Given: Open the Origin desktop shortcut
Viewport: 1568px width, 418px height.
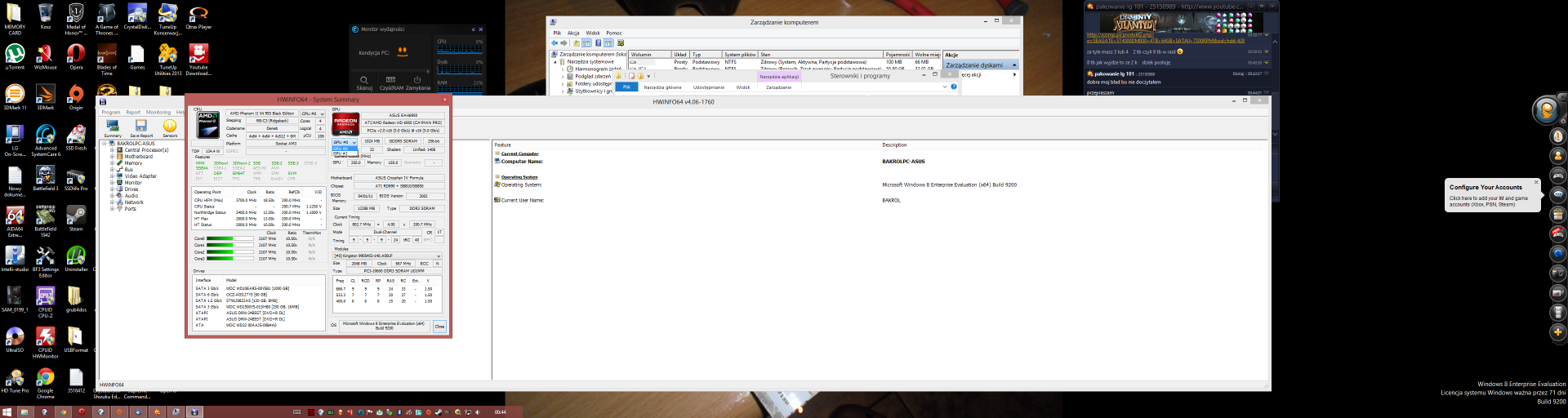Looking at the screenshot, I should tap(76, 98).
